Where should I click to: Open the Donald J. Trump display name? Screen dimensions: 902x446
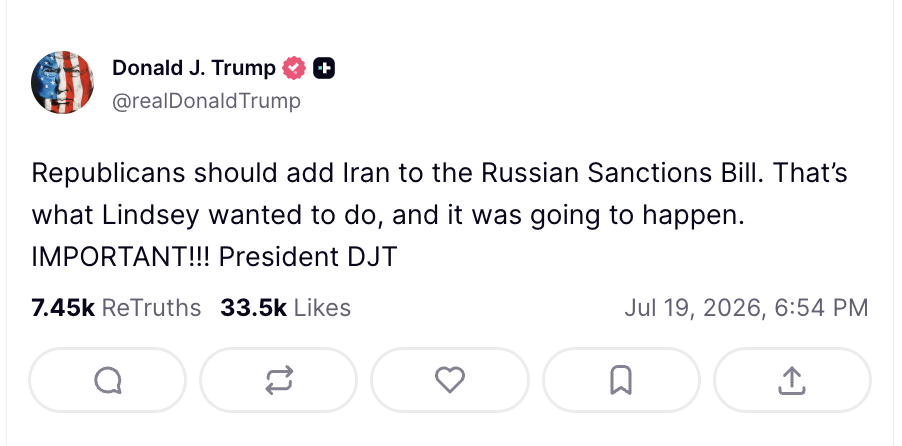click(x=194, y=68)
